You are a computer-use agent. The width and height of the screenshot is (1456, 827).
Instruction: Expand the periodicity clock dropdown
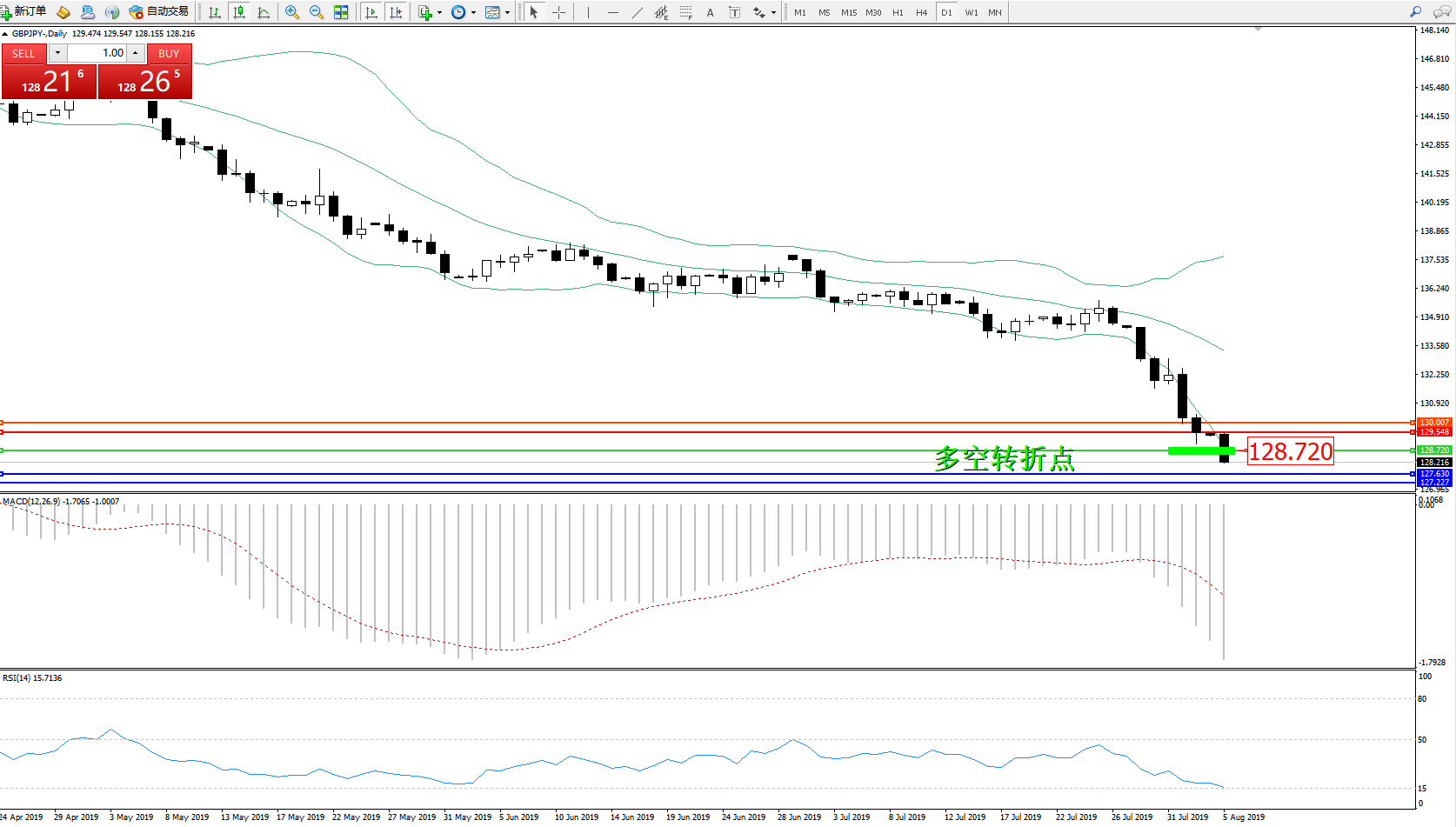473,13
